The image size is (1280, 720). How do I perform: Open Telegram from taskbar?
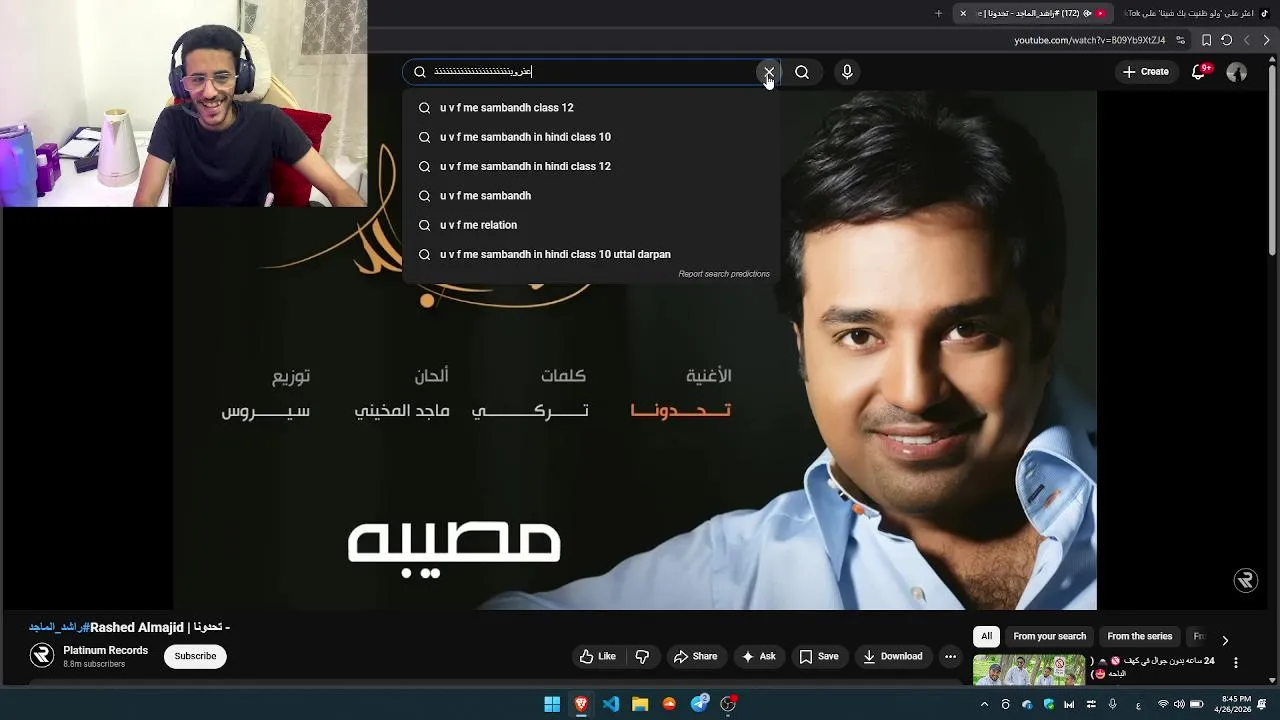click(x=700, y=704)
